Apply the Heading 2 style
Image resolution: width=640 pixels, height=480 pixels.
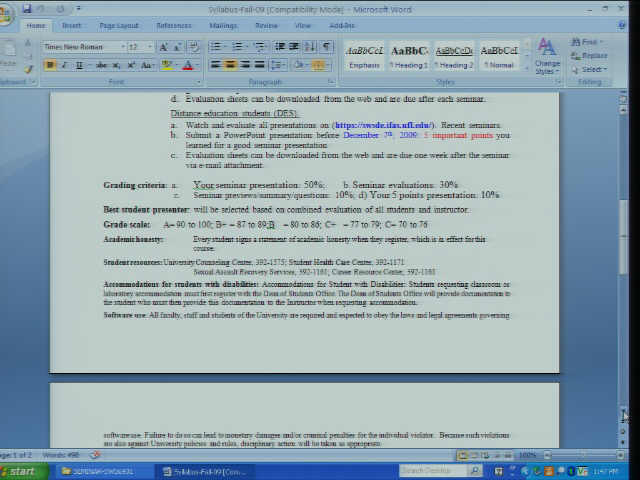pyautogui.click(x=454, y=56)
